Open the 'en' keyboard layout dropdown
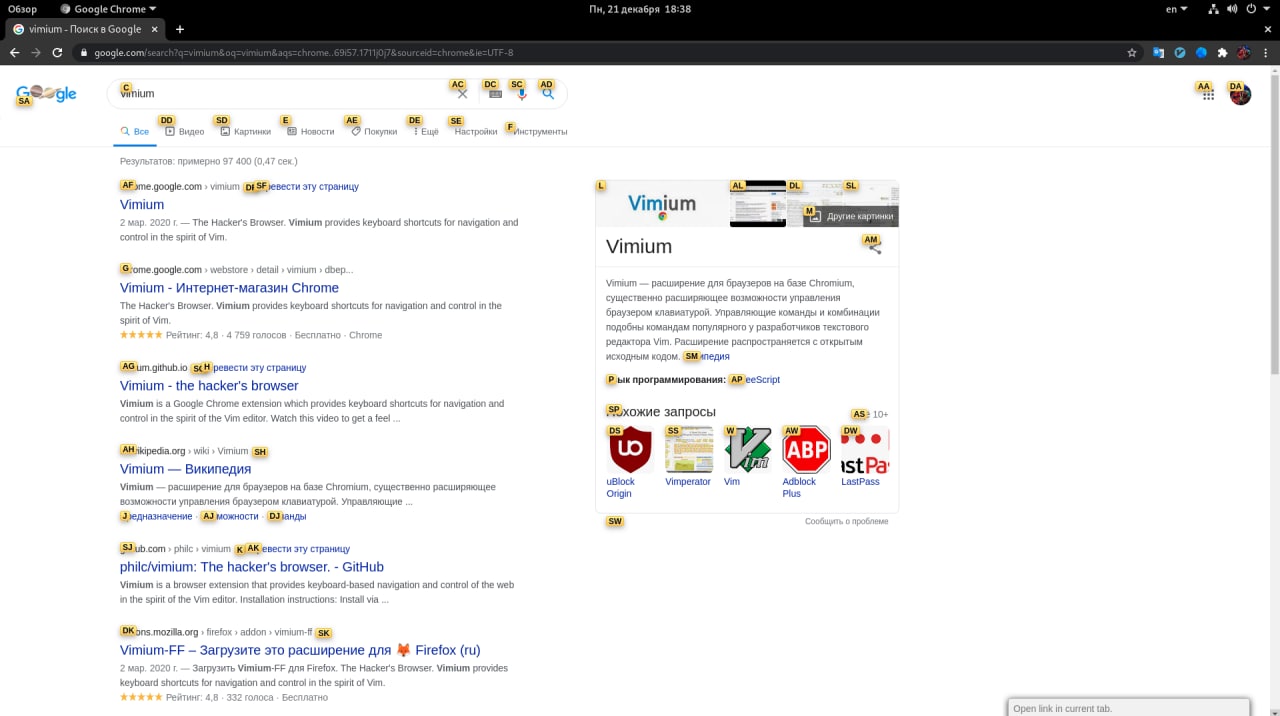Viewport: 1280px width, 716px height. point(1176,9)
